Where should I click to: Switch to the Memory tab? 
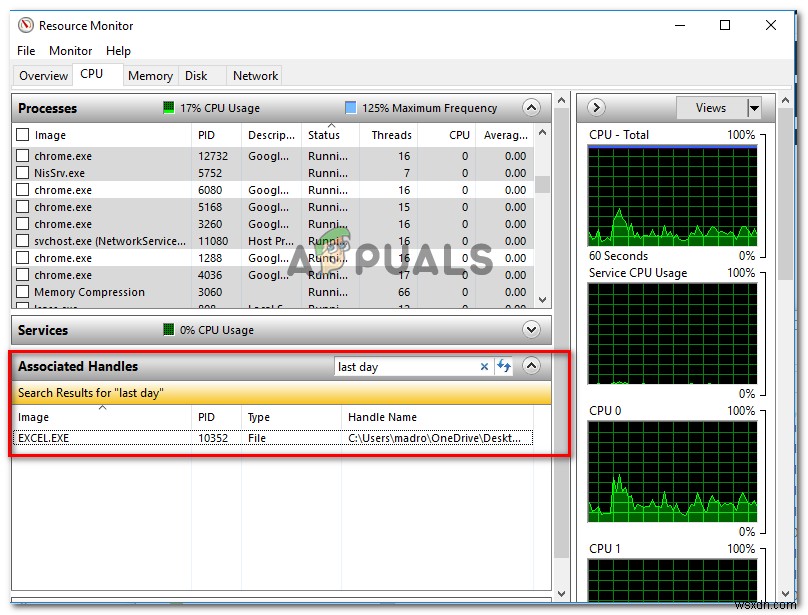coord(150,75)
